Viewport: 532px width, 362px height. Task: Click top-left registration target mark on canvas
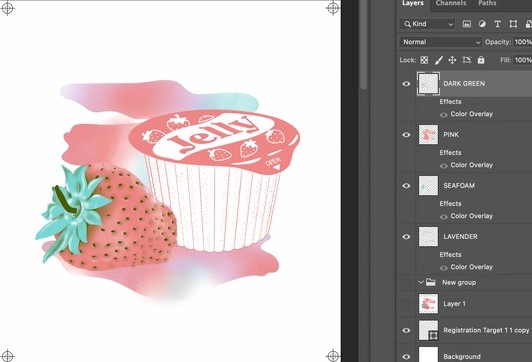pyautogui.click(x=7, y=8)
